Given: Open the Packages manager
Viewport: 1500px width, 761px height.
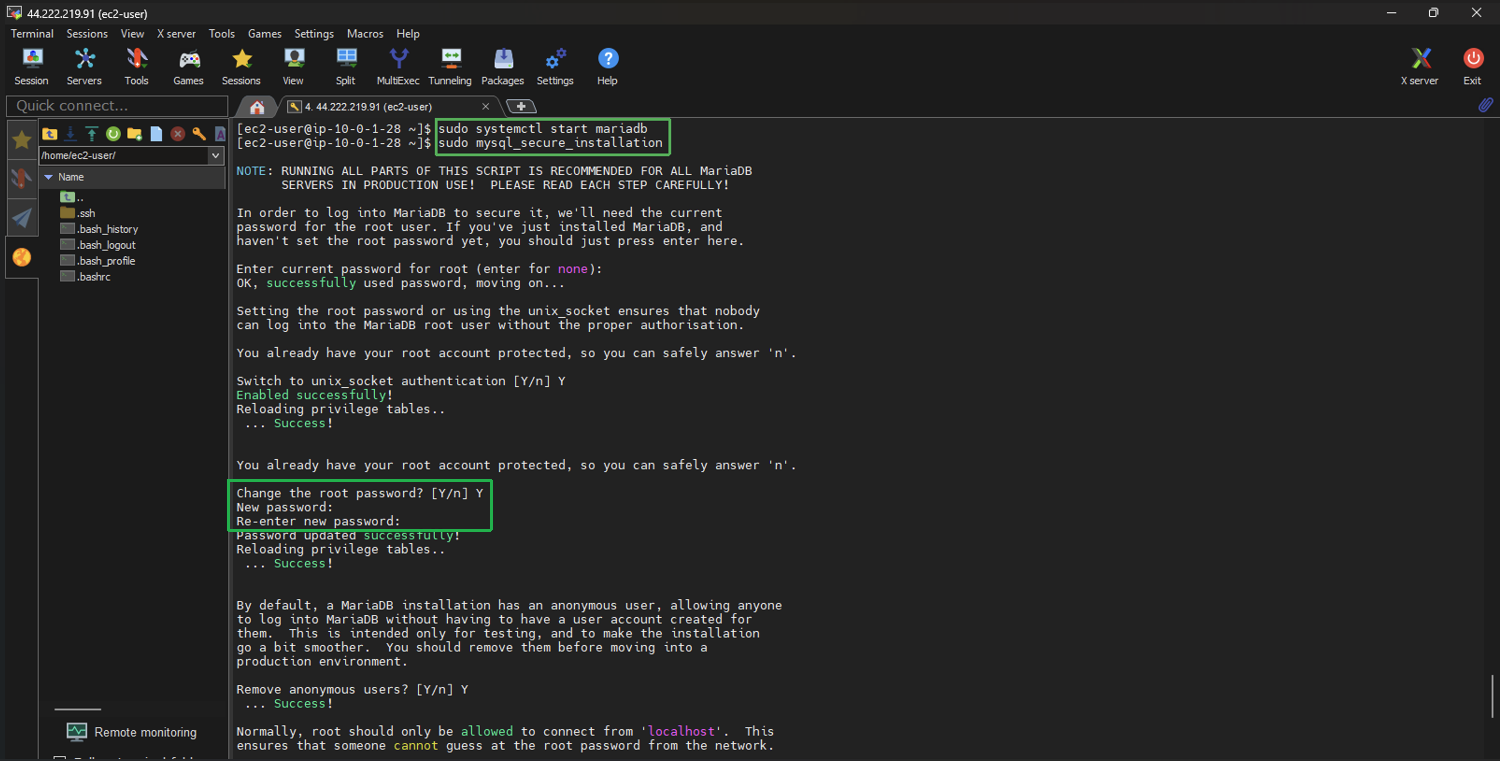Looking at the screenshot, I should click(503, 65).
